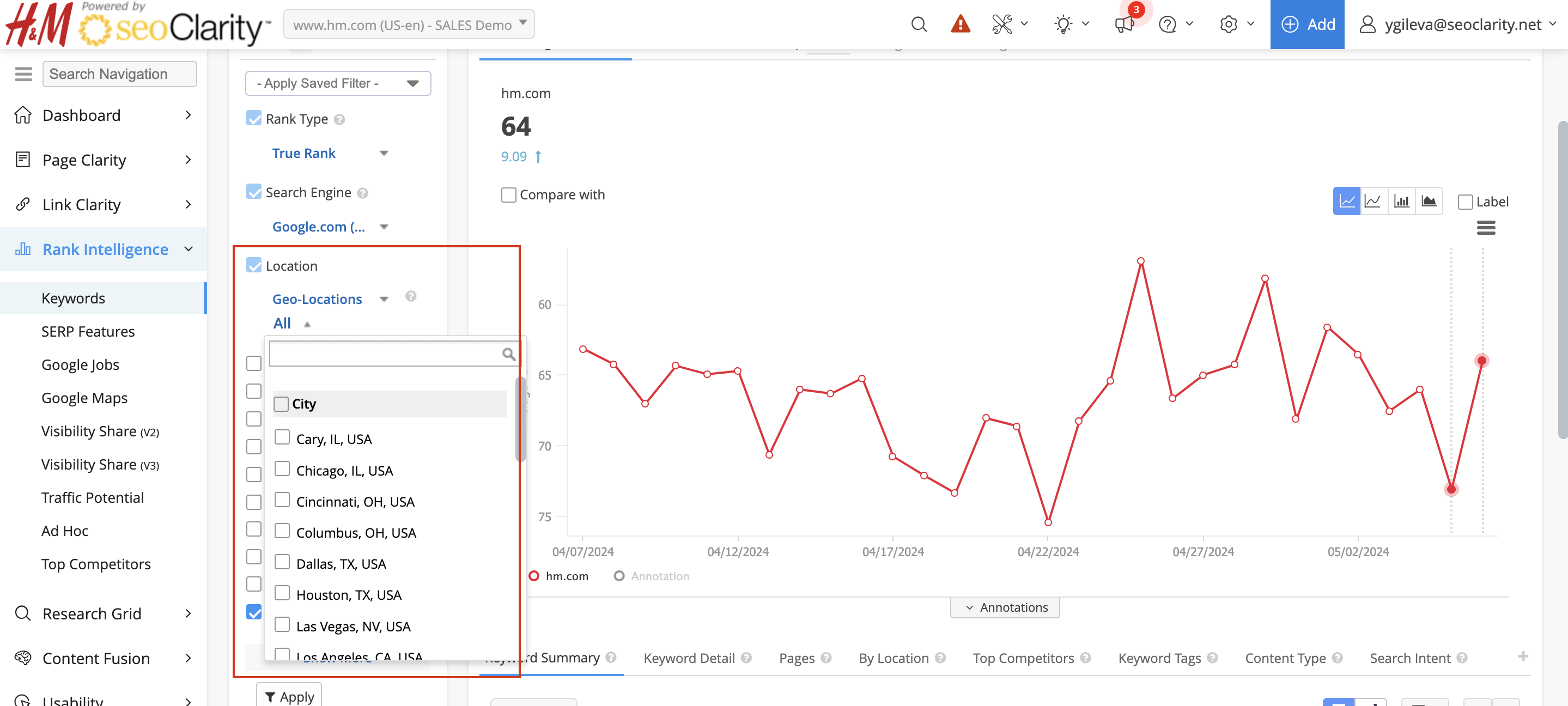Click the Search Engine help icon
This screenshot has height=706, width=1568.
[362, 193]
